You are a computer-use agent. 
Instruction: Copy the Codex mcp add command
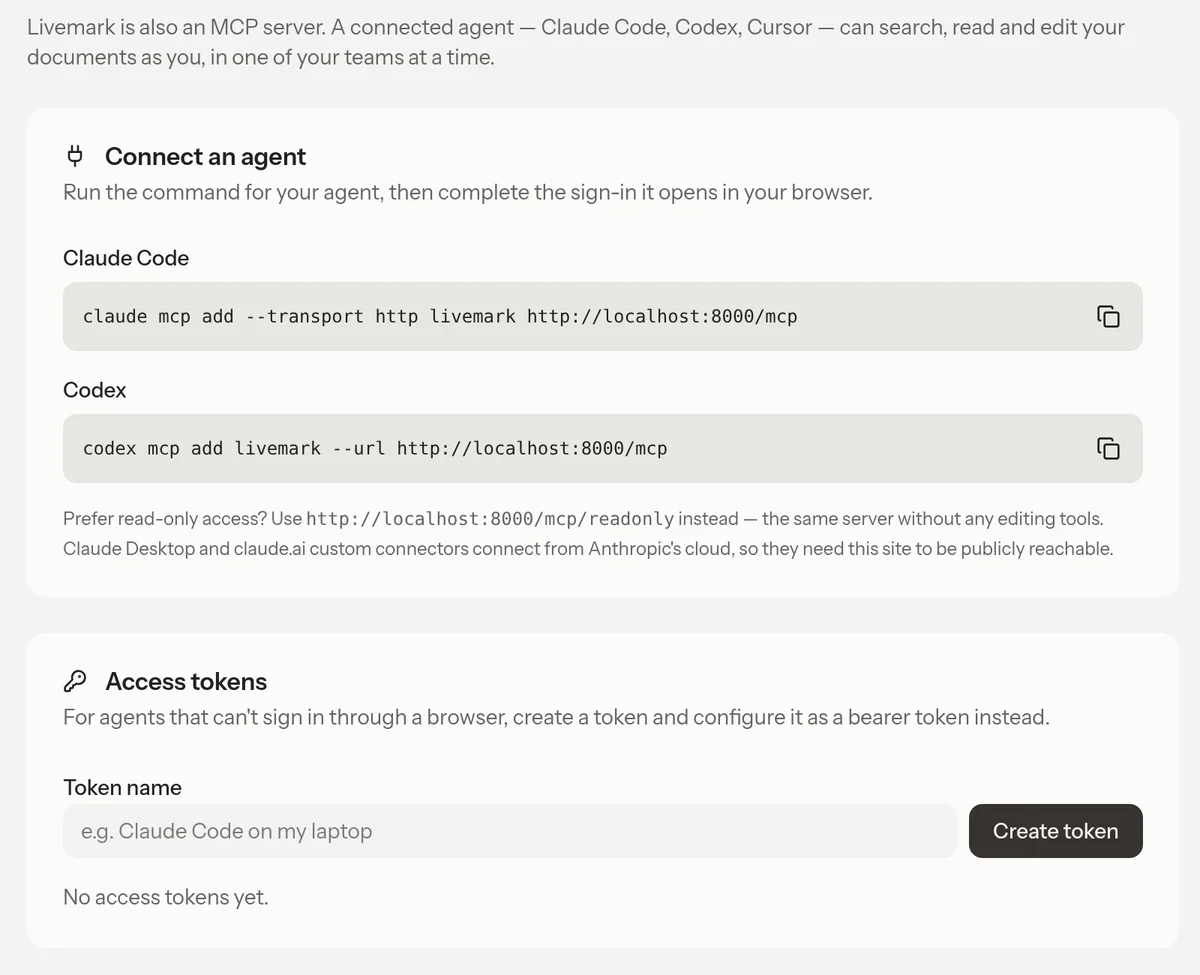pyautogui.click(x=1108, y=448)
